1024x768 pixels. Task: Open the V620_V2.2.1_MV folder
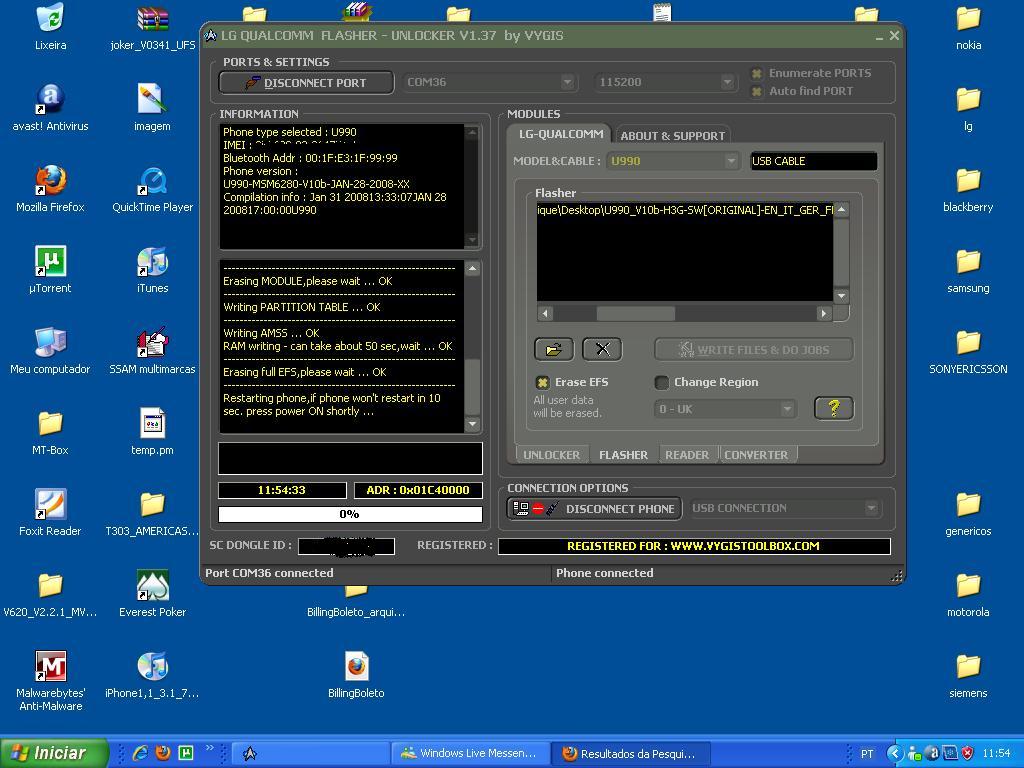pyautogui.click(x=50, y=584)
